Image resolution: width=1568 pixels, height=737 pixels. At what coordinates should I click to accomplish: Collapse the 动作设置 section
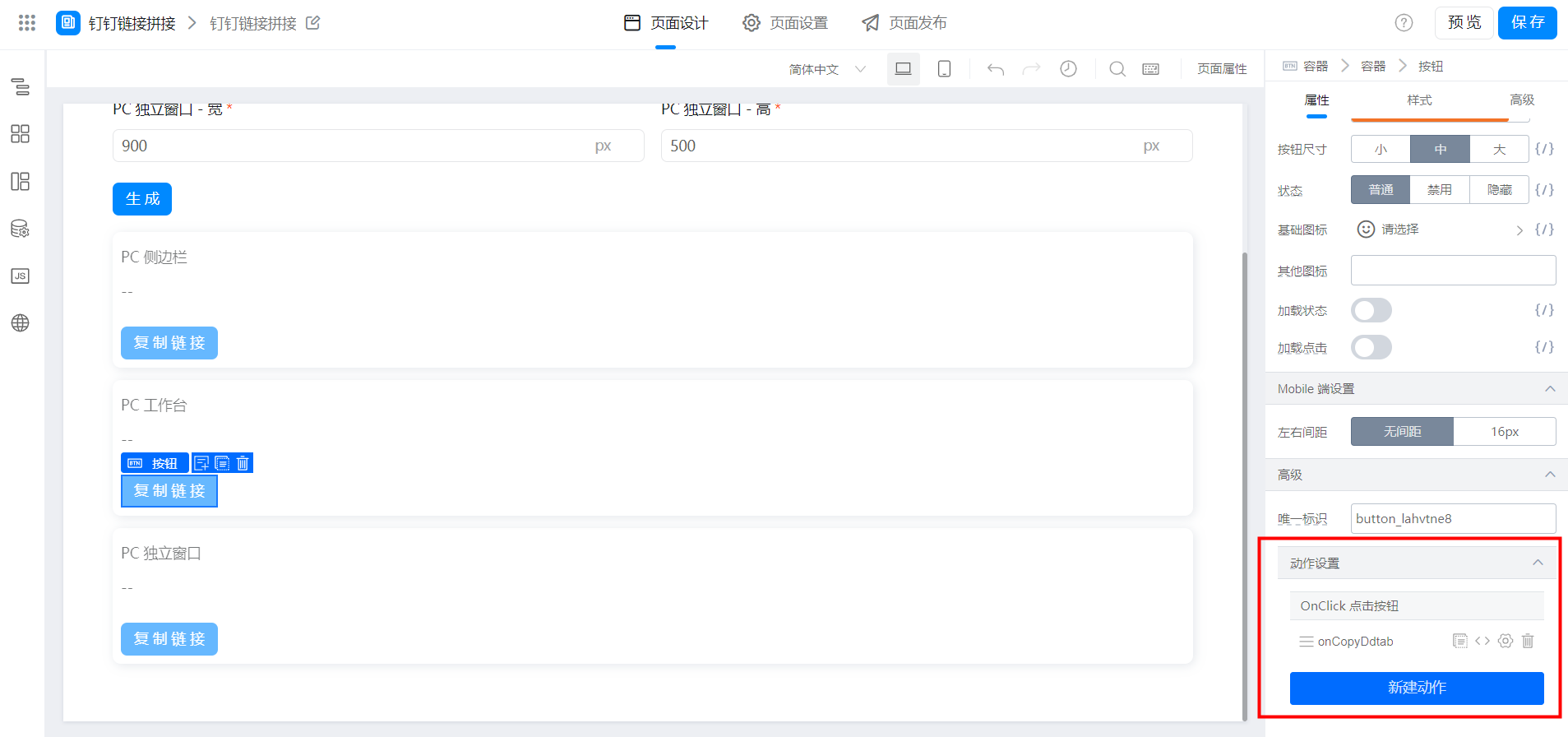(x=1538, y=563)
